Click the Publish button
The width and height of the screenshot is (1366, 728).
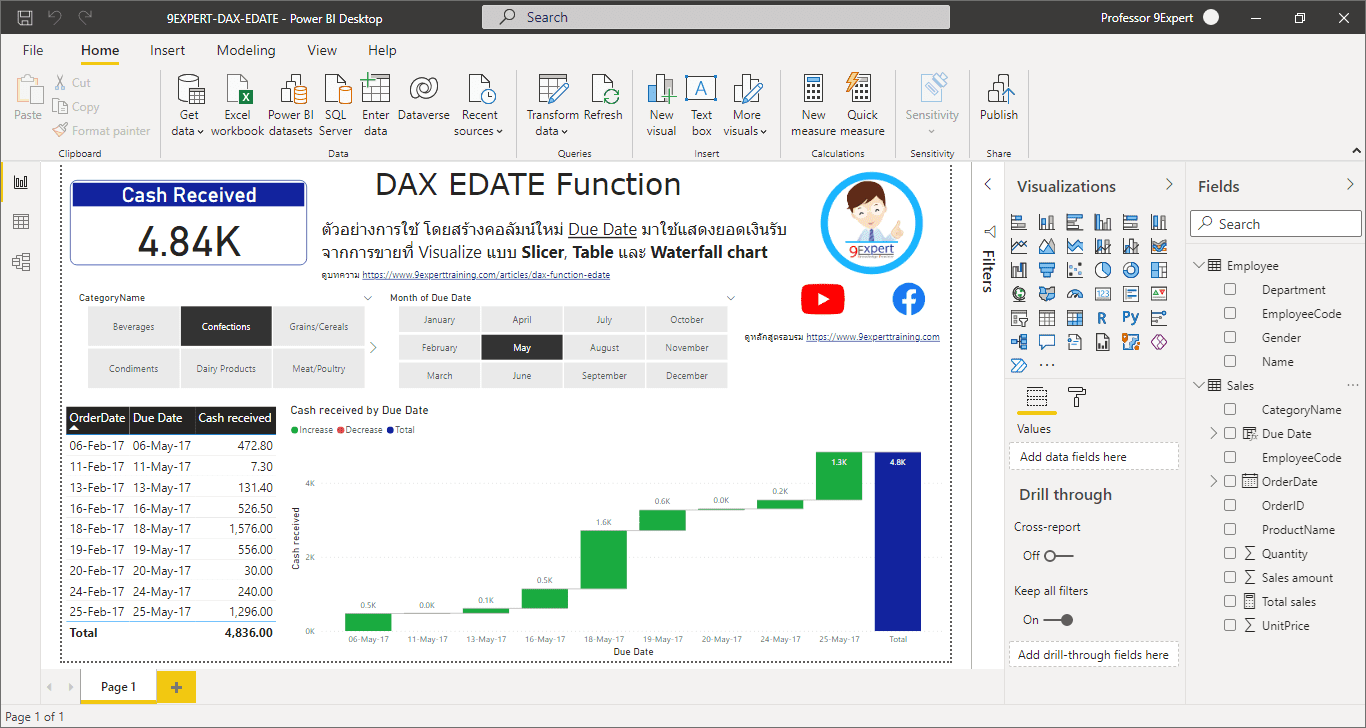(998, 100)
